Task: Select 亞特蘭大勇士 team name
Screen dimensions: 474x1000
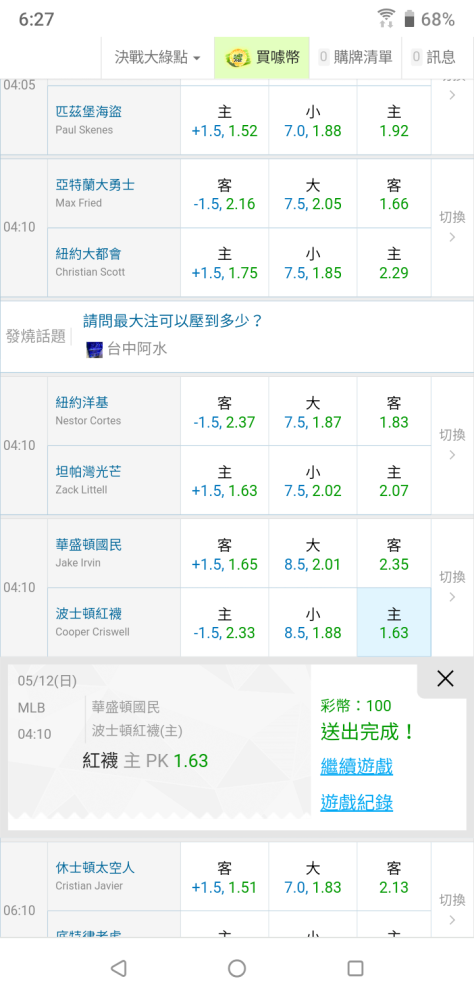Action: [95, 185]
